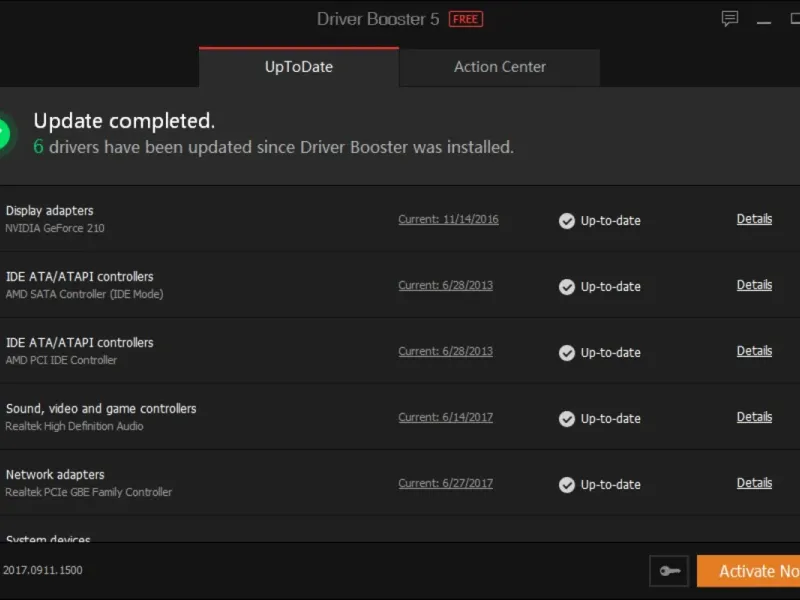Click the AMD PCI IDE Controller checkmark icon
This screenshot has height=600, width=800.
coord(566,353)
